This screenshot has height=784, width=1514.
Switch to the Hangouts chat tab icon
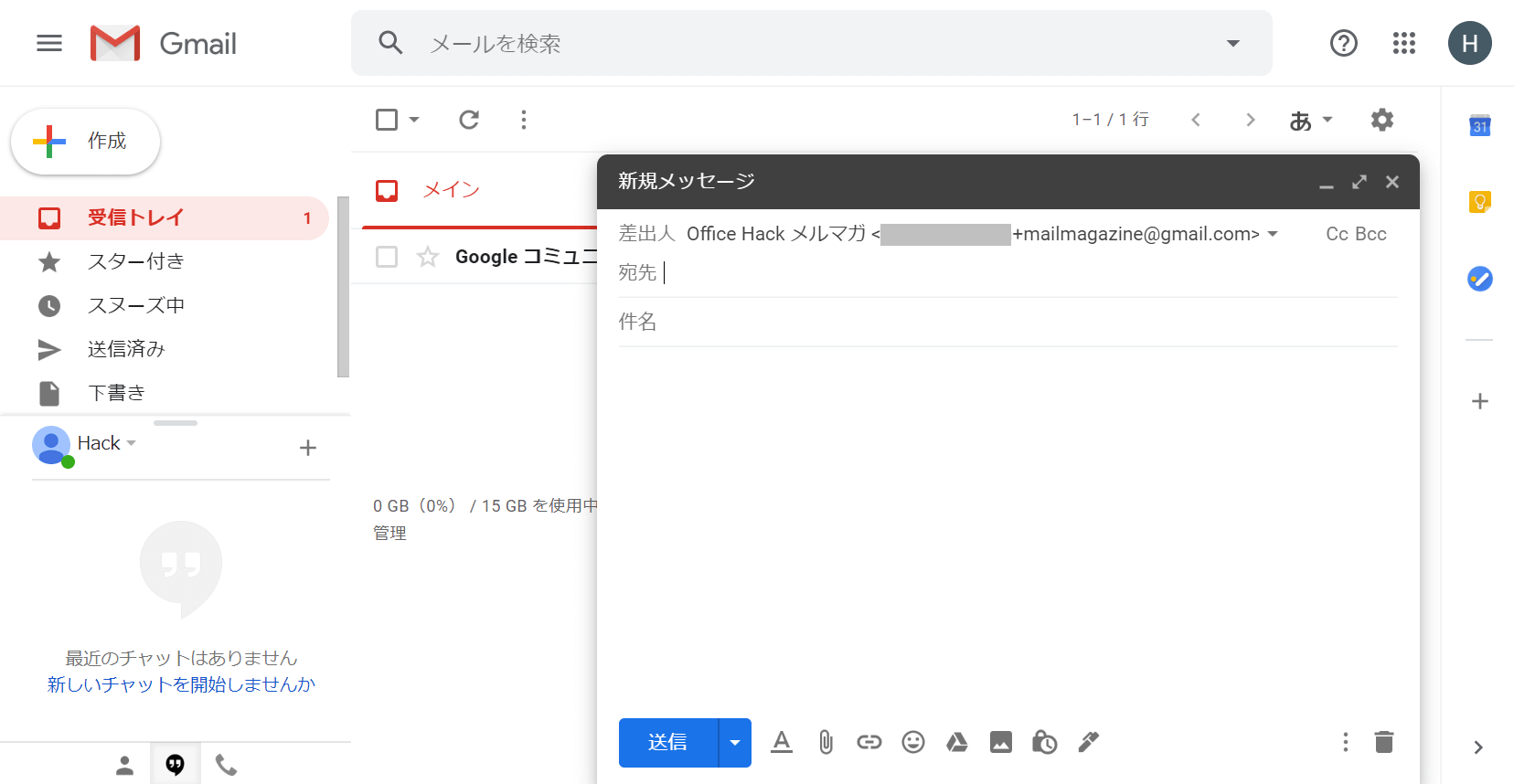(175, 765)
